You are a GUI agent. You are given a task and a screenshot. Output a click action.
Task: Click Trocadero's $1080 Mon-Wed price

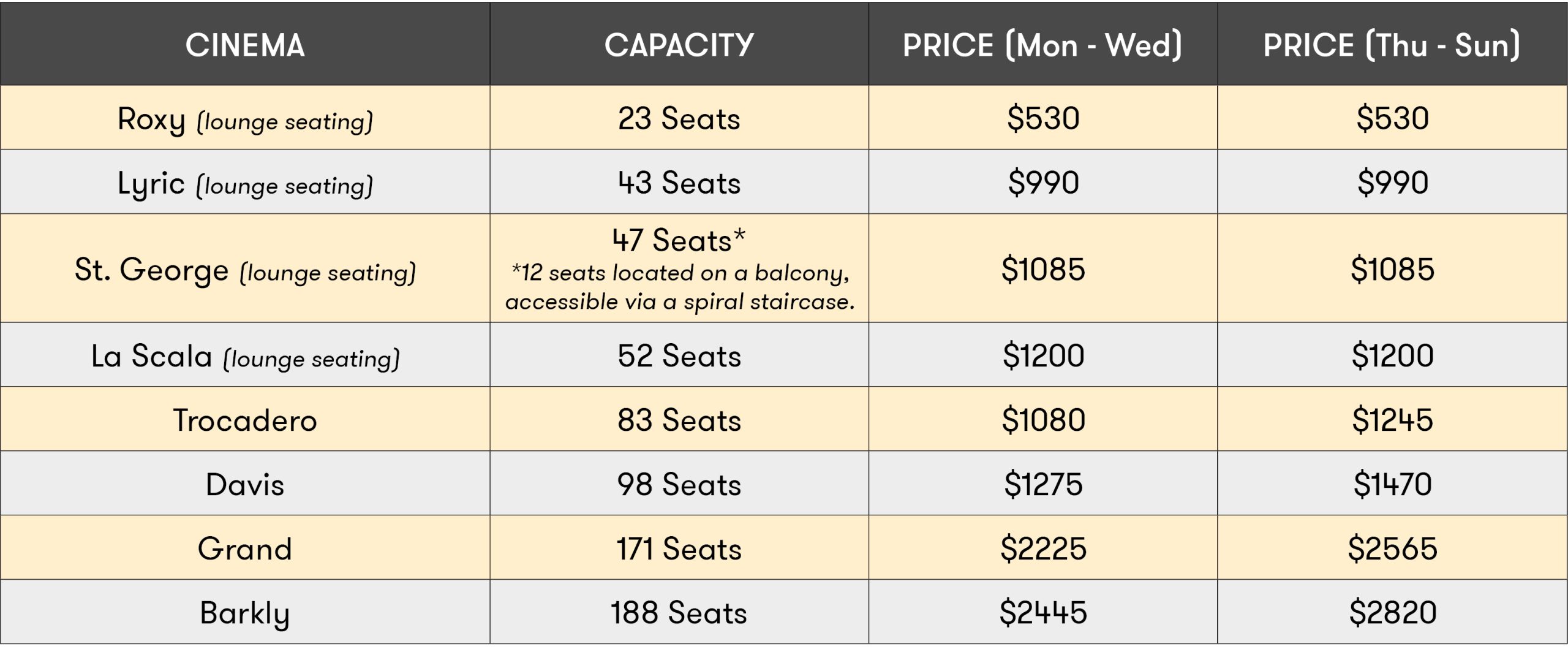(x=1043, y=420)
